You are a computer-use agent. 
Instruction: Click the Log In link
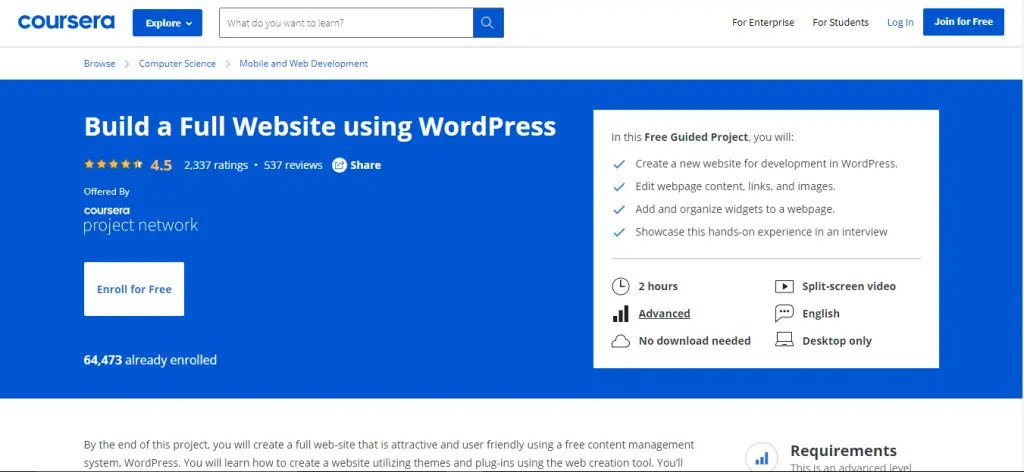point(900,22)
